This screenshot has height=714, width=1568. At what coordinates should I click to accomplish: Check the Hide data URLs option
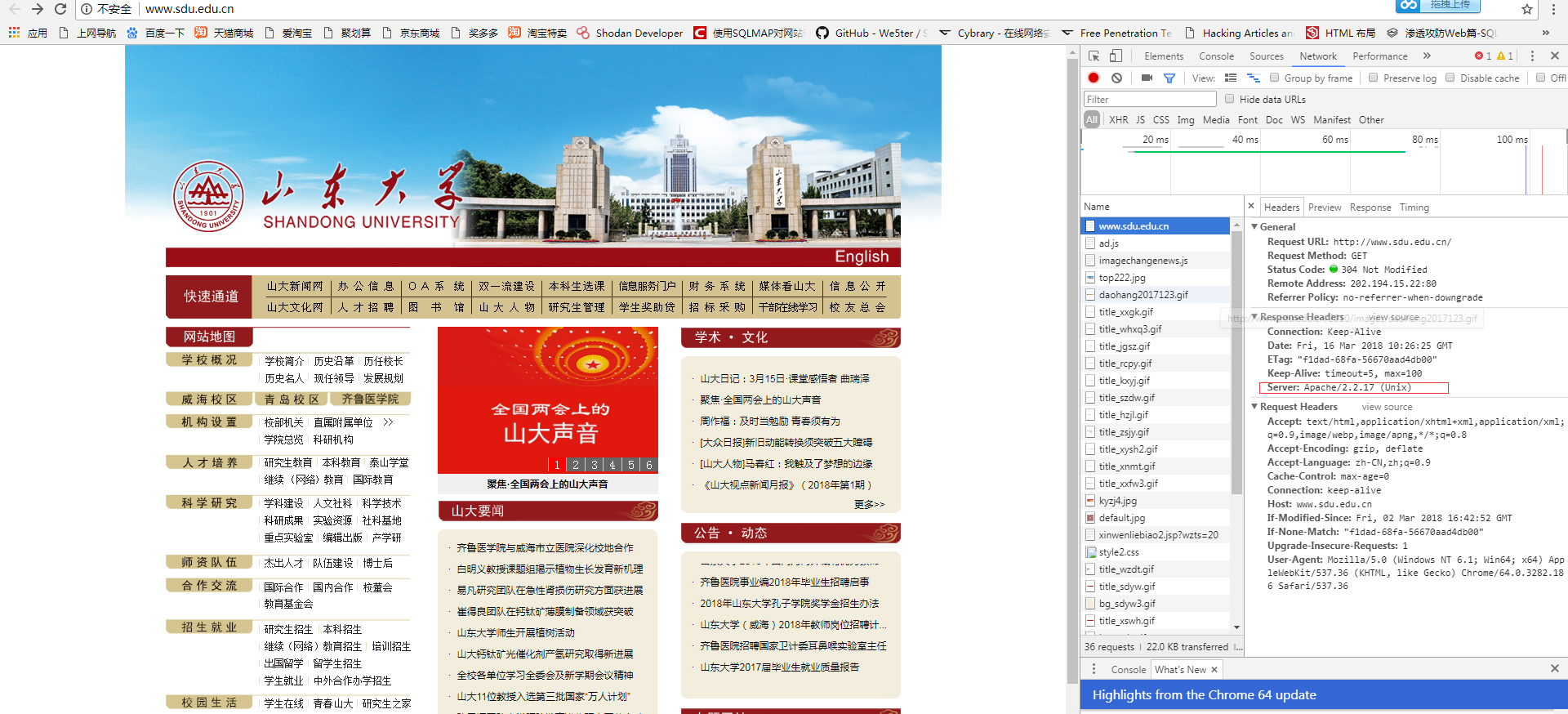[x=1229, y=99]
